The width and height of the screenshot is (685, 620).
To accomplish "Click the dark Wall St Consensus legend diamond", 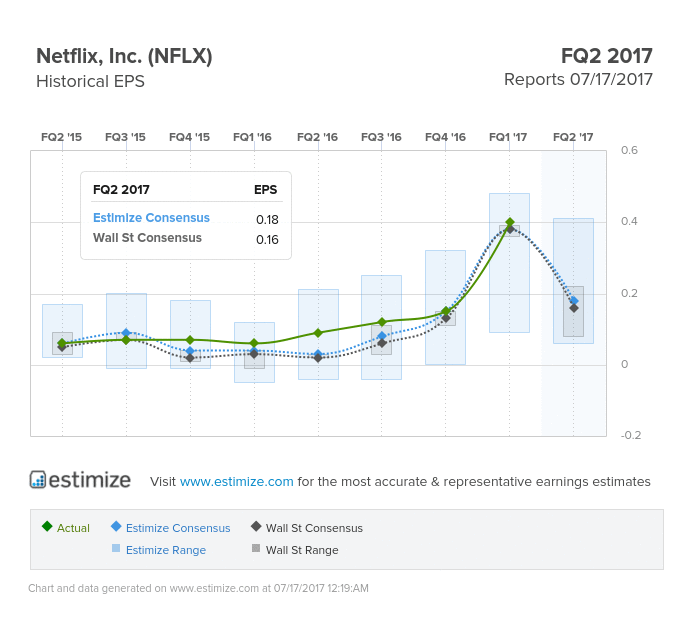I will pos(256,526).
